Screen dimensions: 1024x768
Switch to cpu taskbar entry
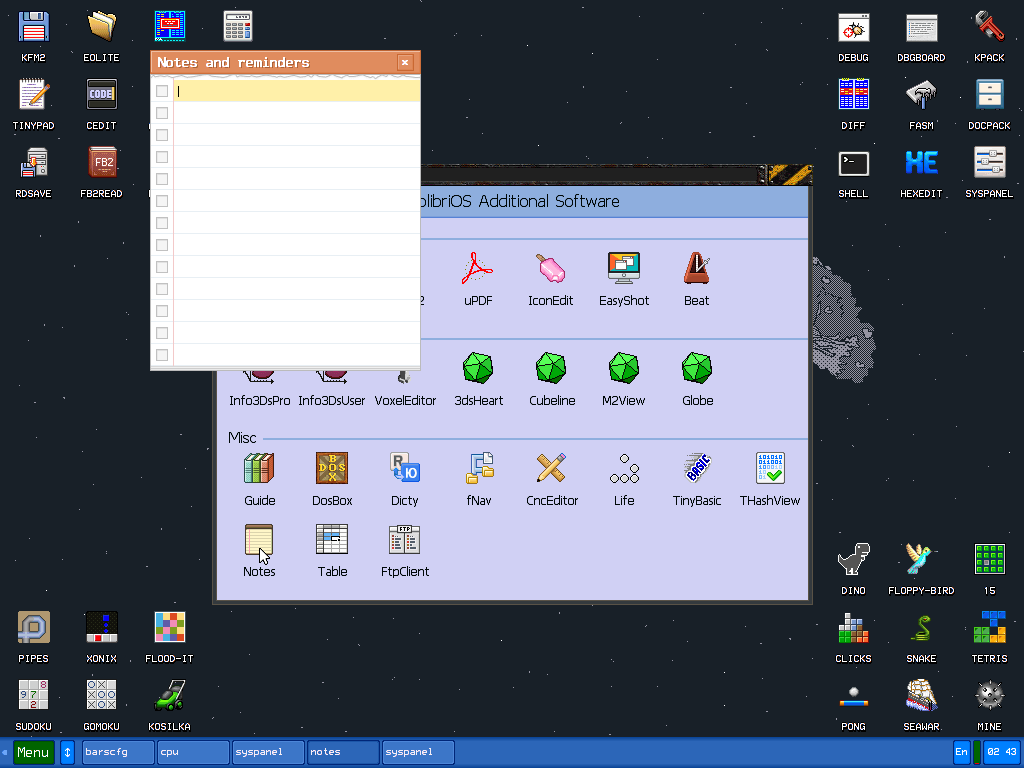click(x=193, y=752)
